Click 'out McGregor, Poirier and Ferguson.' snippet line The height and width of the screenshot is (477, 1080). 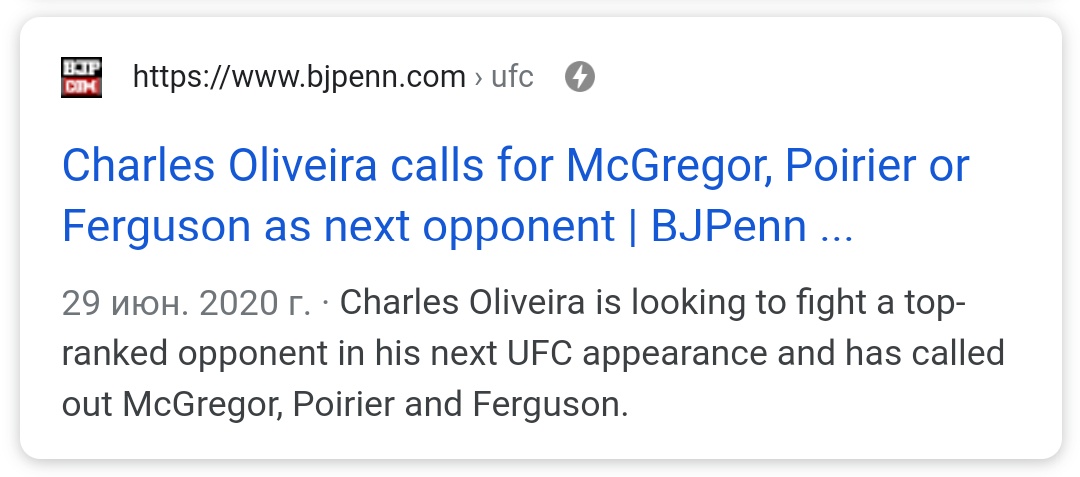click(x=345, y=405)
